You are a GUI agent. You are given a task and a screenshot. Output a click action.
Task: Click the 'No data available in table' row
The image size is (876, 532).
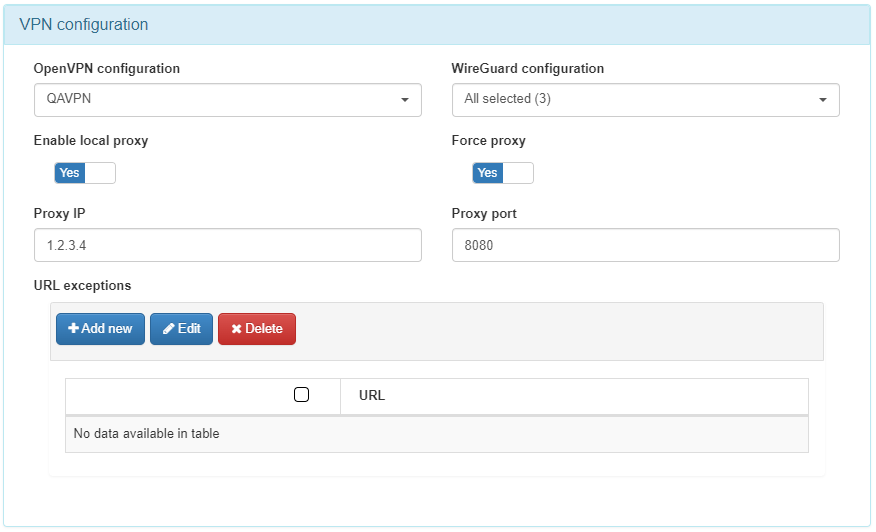point(437,434)
